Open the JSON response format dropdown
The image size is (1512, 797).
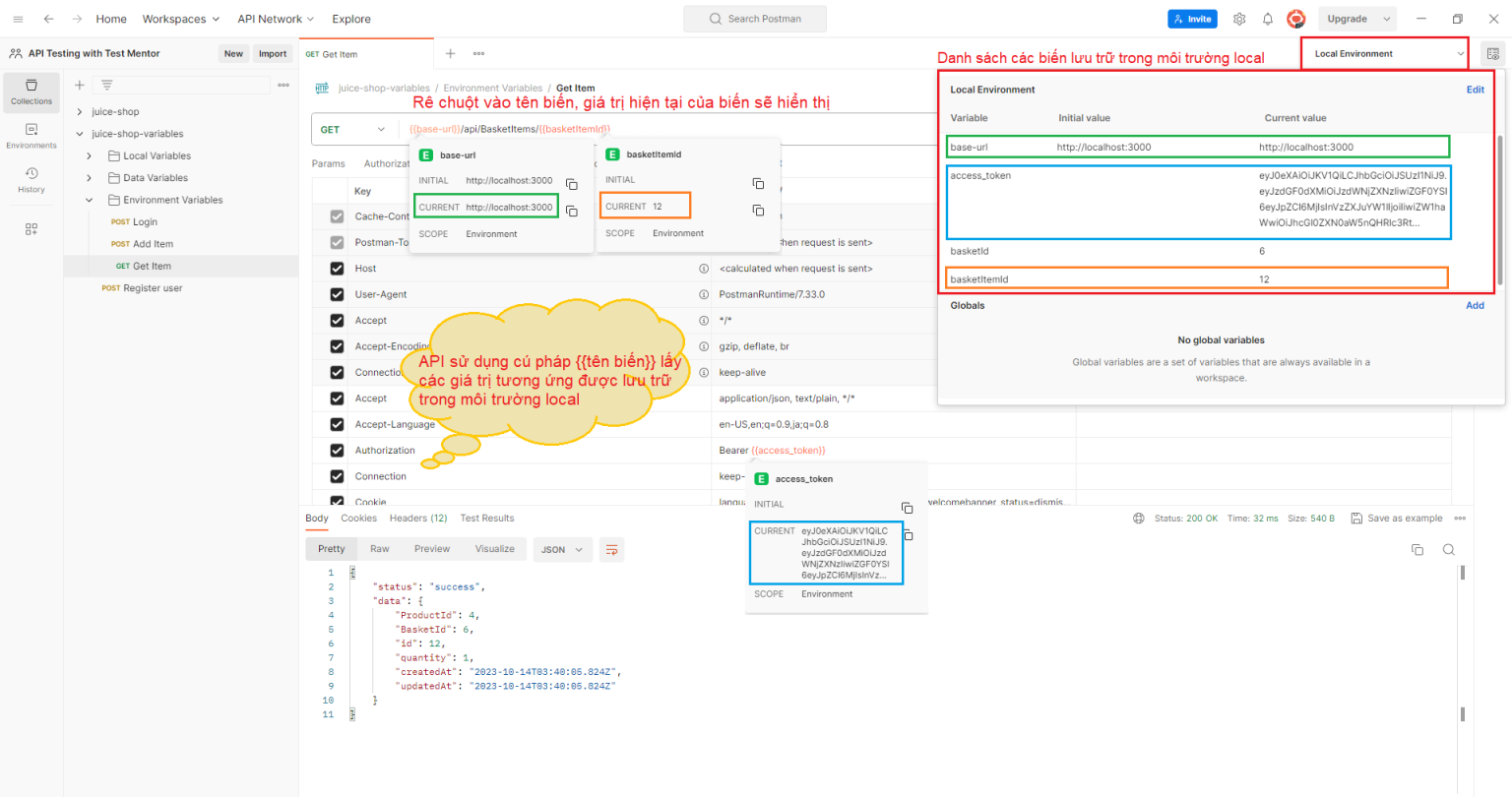[562, 549]
